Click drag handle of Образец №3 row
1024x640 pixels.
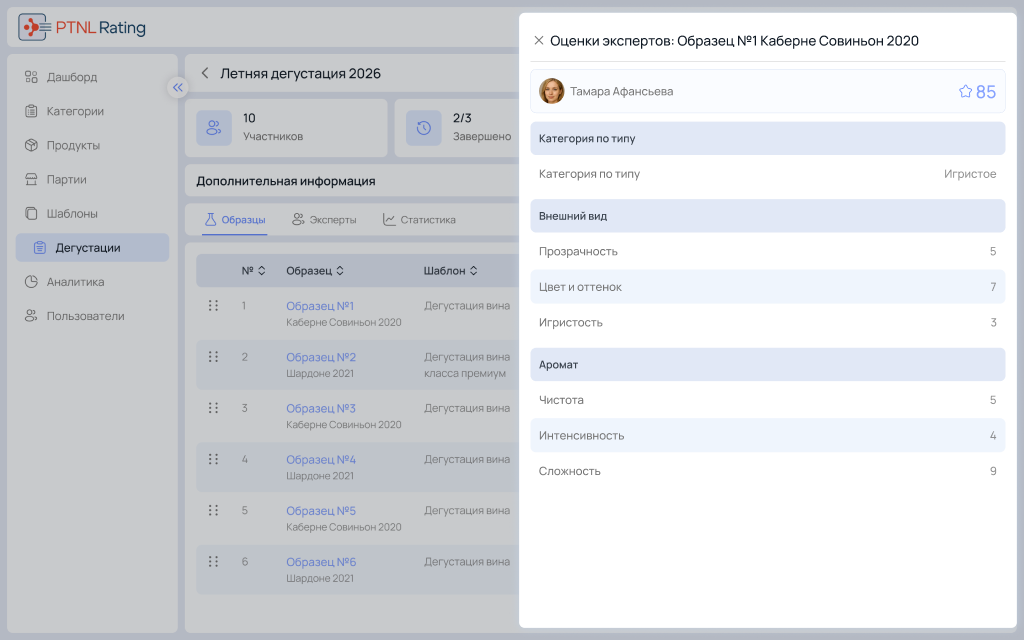click(213, 408)
